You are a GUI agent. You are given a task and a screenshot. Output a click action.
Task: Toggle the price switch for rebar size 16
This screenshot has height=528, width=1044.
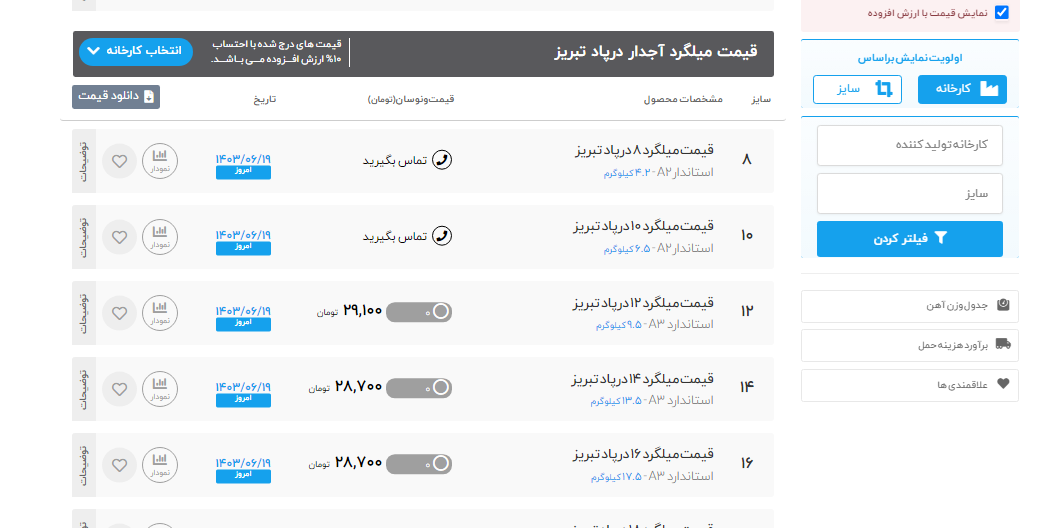pyautogui.click(x=419, y=464)
